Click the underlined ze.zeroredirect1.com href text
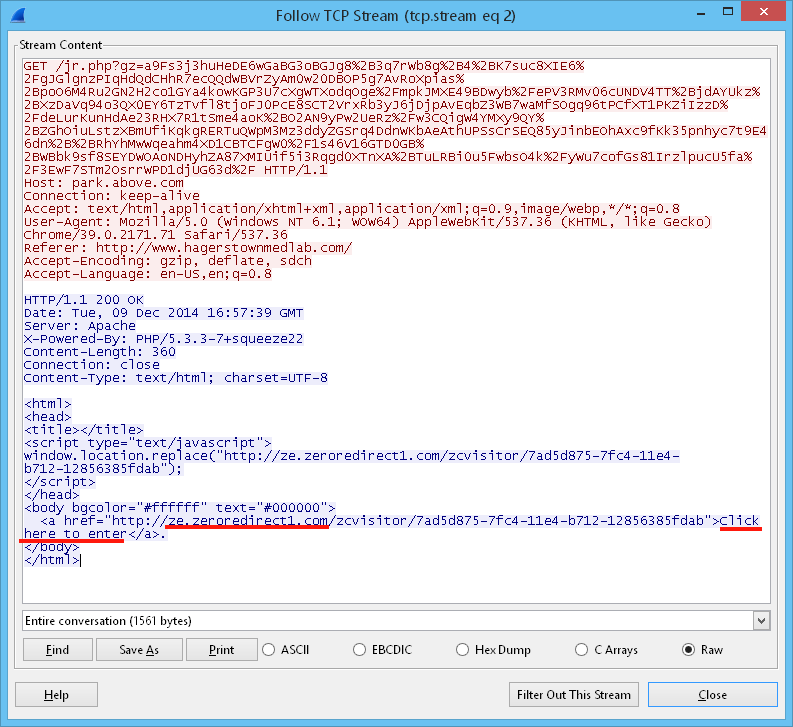 248,521
